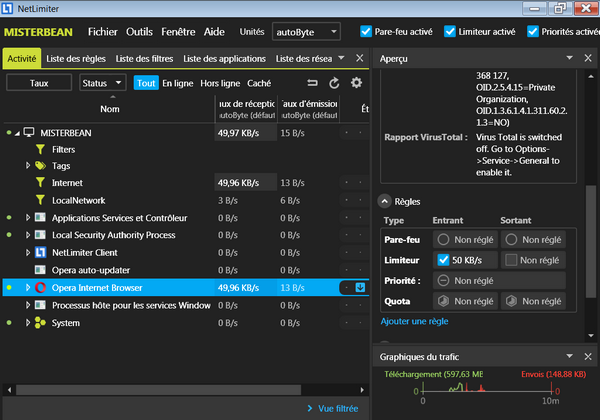Switch to Liste des applications tab
Viewport: 600px width, 420px height.
224,59
